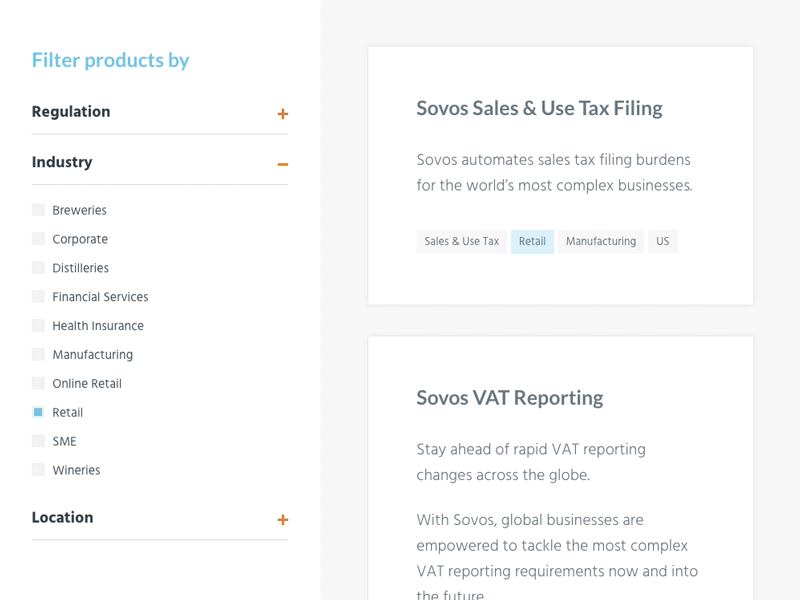
Task: Check the SME checkbox
Action: tap(38, 441)
